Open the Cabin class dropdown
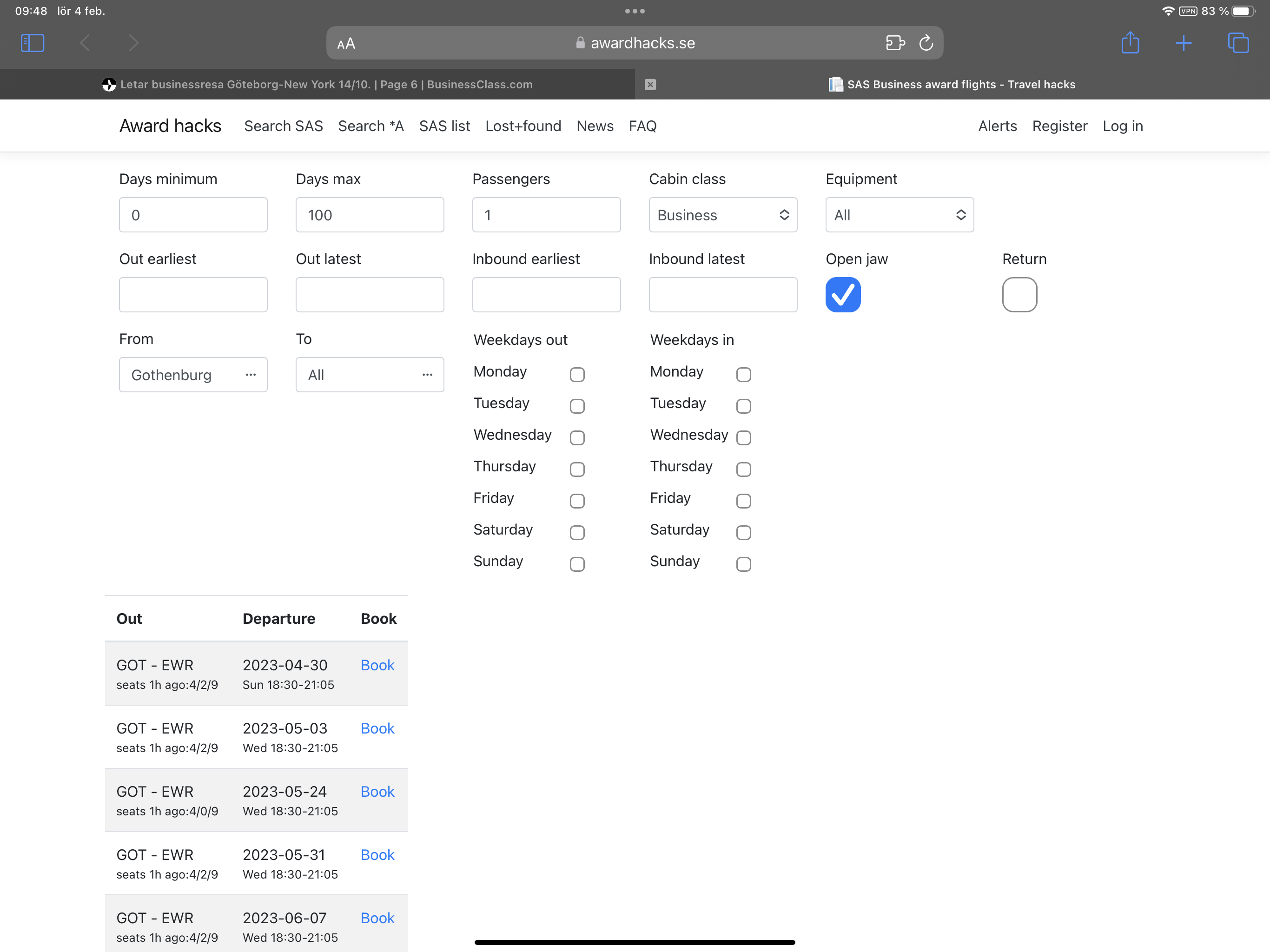Screen dimensions: 1270x952 click(722, 215)
